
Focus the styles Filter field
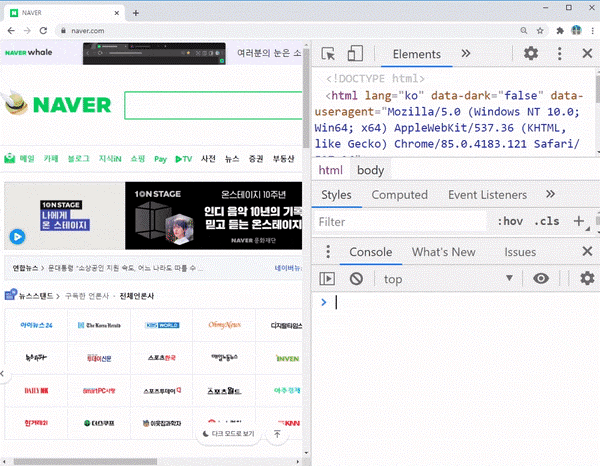400,222
